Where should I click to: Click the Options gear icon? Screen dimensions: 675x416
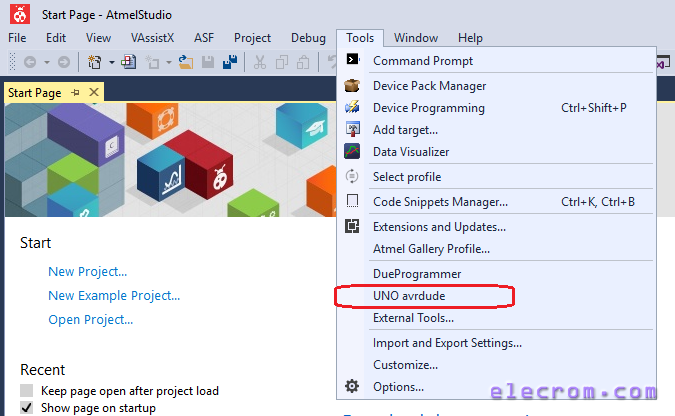coord(352,386)
